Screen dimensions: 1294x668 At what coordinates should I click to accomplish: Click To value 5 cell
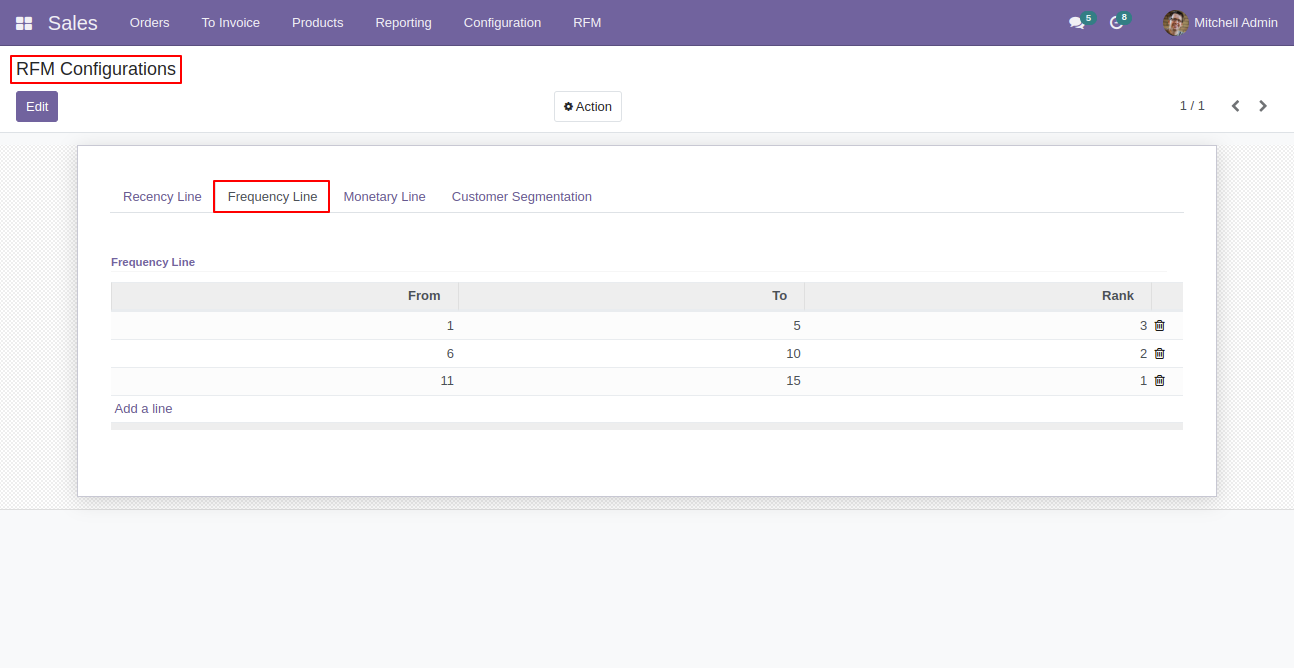[x=632, y=326]
